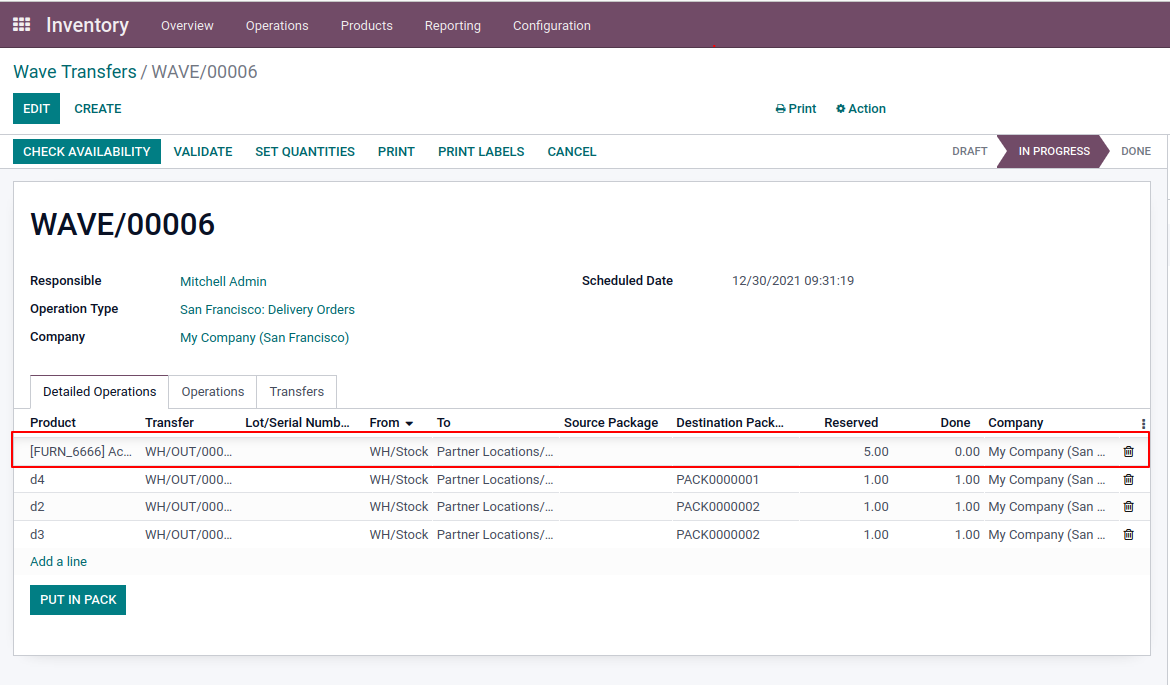The image size is (1170, 685).
Task: Switch to the Detailed Operations tab
Action: 99,392
